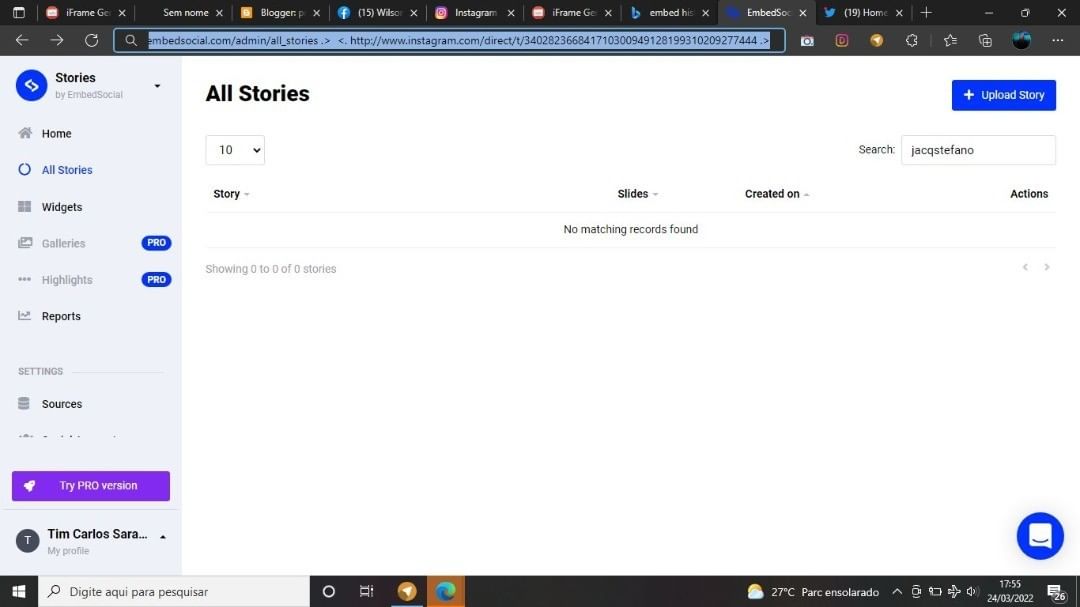Open the Stories product switcher dropdown arrow
The image size is (1080, 607).
coord(158,86)
